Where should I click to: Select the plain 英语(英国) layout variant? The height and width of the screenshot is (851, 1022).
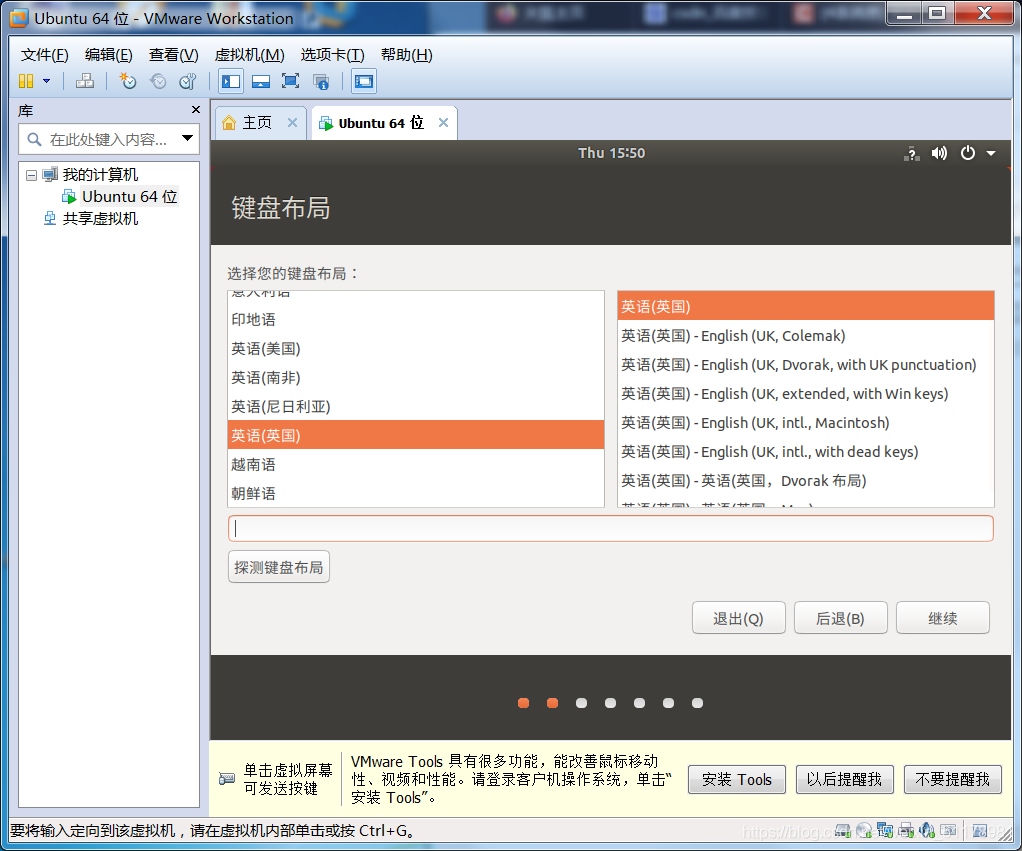point(806,306)
